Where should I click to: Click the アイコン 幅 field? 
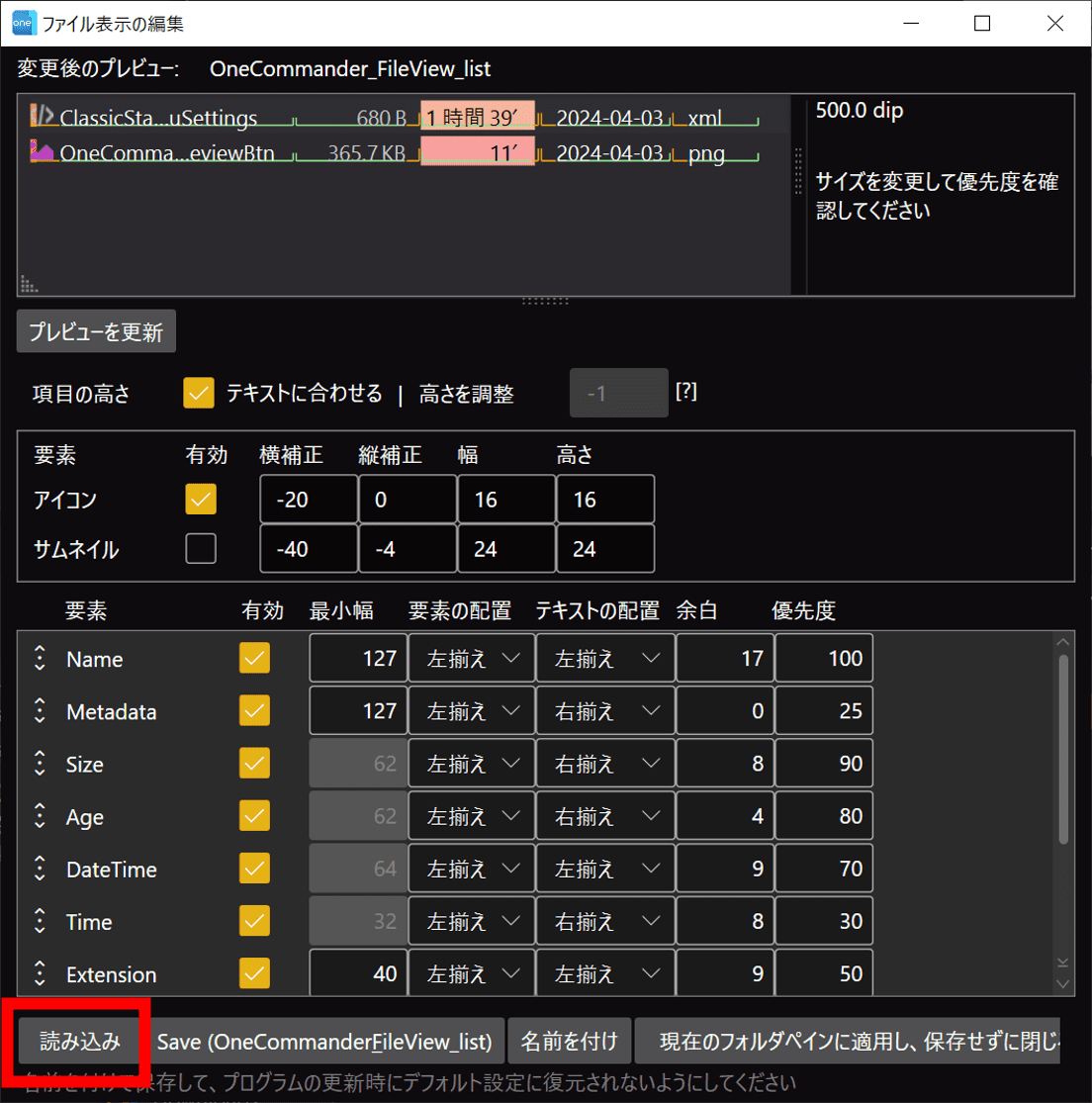[506, 500]
